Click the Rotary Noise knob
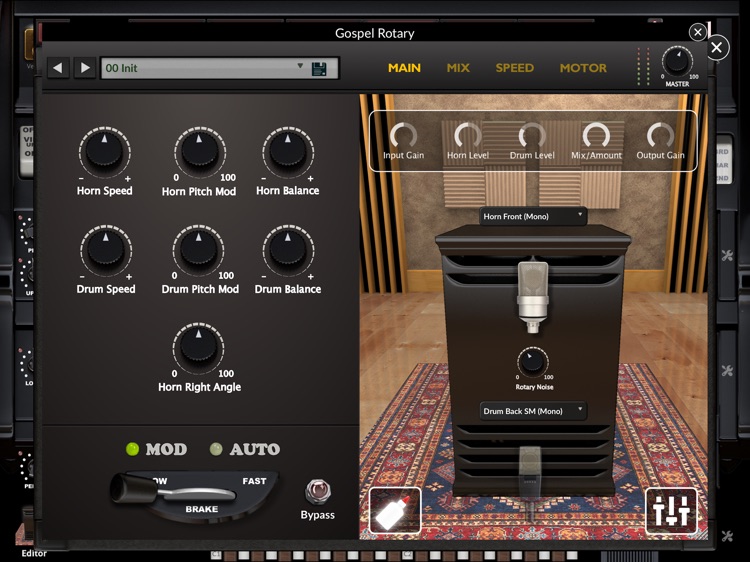The image size is (750, 562). pyautogui.click(x=532, y=362)
